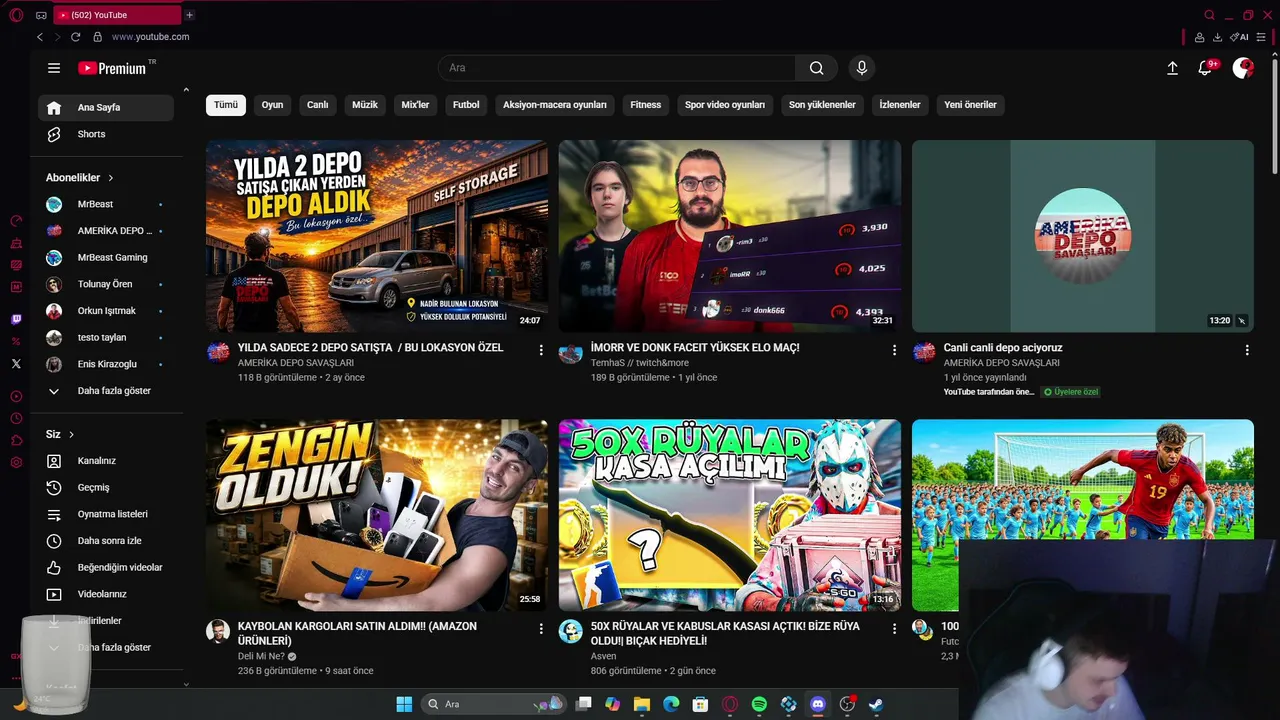
Task: Open the Opera profile icon
Action: (1199, 37)
